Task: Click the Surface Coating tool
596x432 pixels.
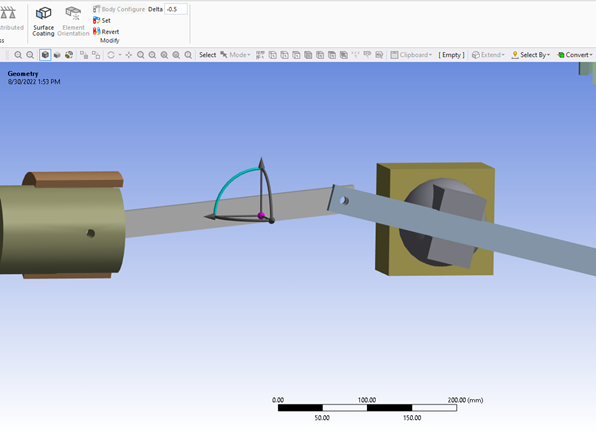Action: coord(43,21)
